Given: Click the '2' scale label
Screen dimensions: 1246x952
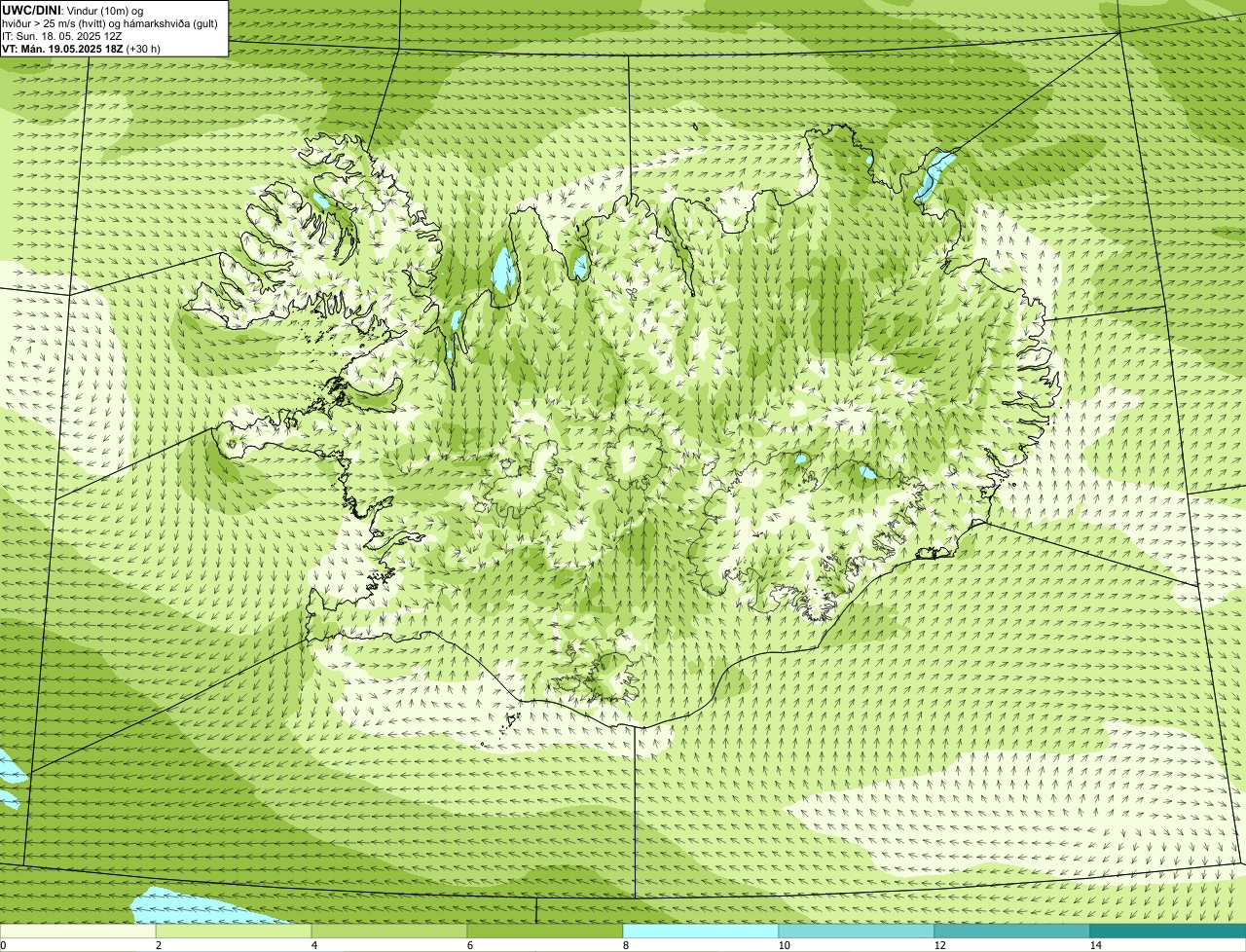Looking at the screenshot, I should point(158,945).
